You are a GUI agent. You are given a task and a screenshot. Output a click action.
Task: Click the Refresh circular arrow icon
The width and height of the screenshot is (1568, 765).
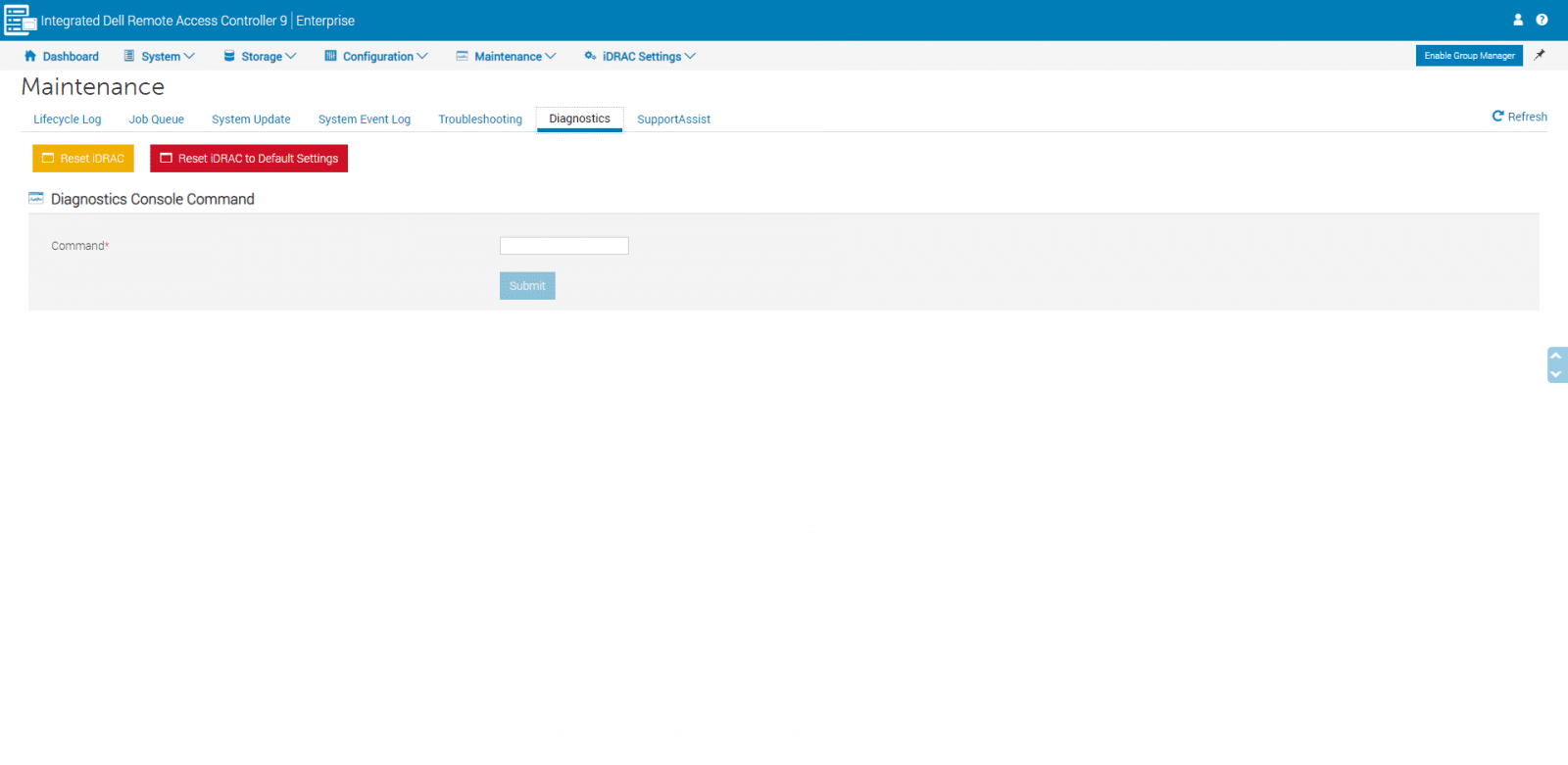pyautogui.click(x=1497, y=116)
